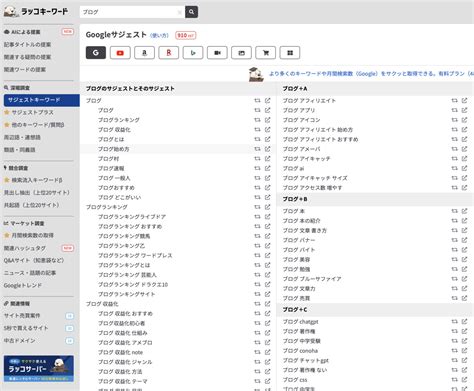The width and height of the screenshot is (474, 391).
Task: Open Googleトレンド in sidebar
Action: (23, 285)
